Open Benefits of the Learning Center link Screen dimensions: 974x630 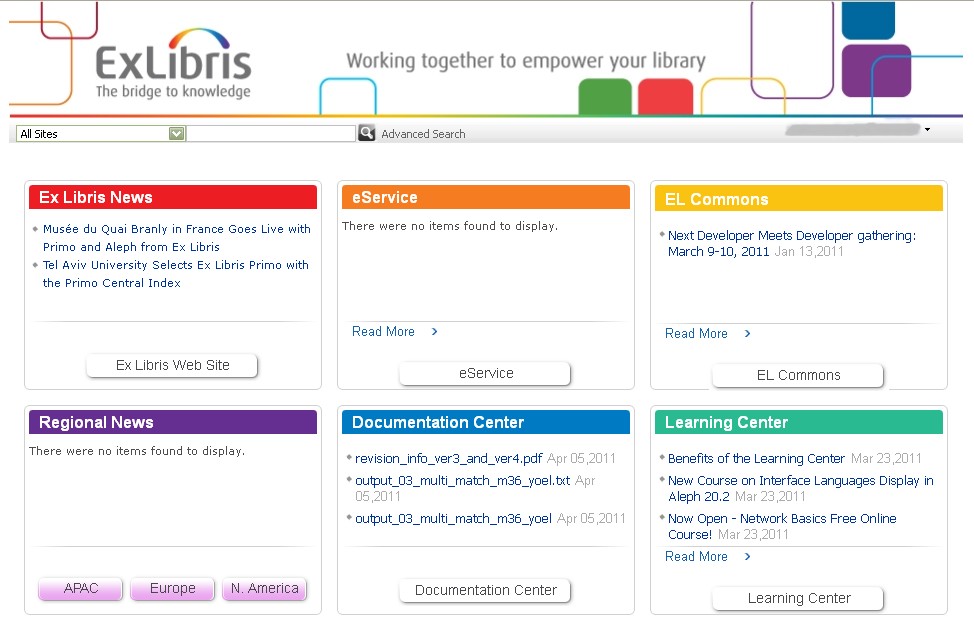(756, 459)
